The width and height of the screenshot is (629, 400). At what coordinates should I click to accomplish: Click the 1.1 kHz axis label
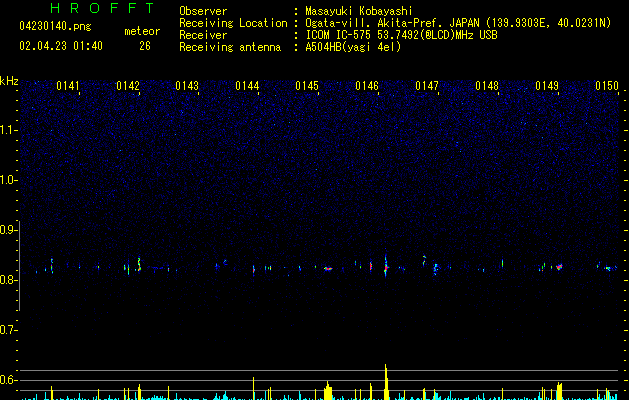[8, 130]
